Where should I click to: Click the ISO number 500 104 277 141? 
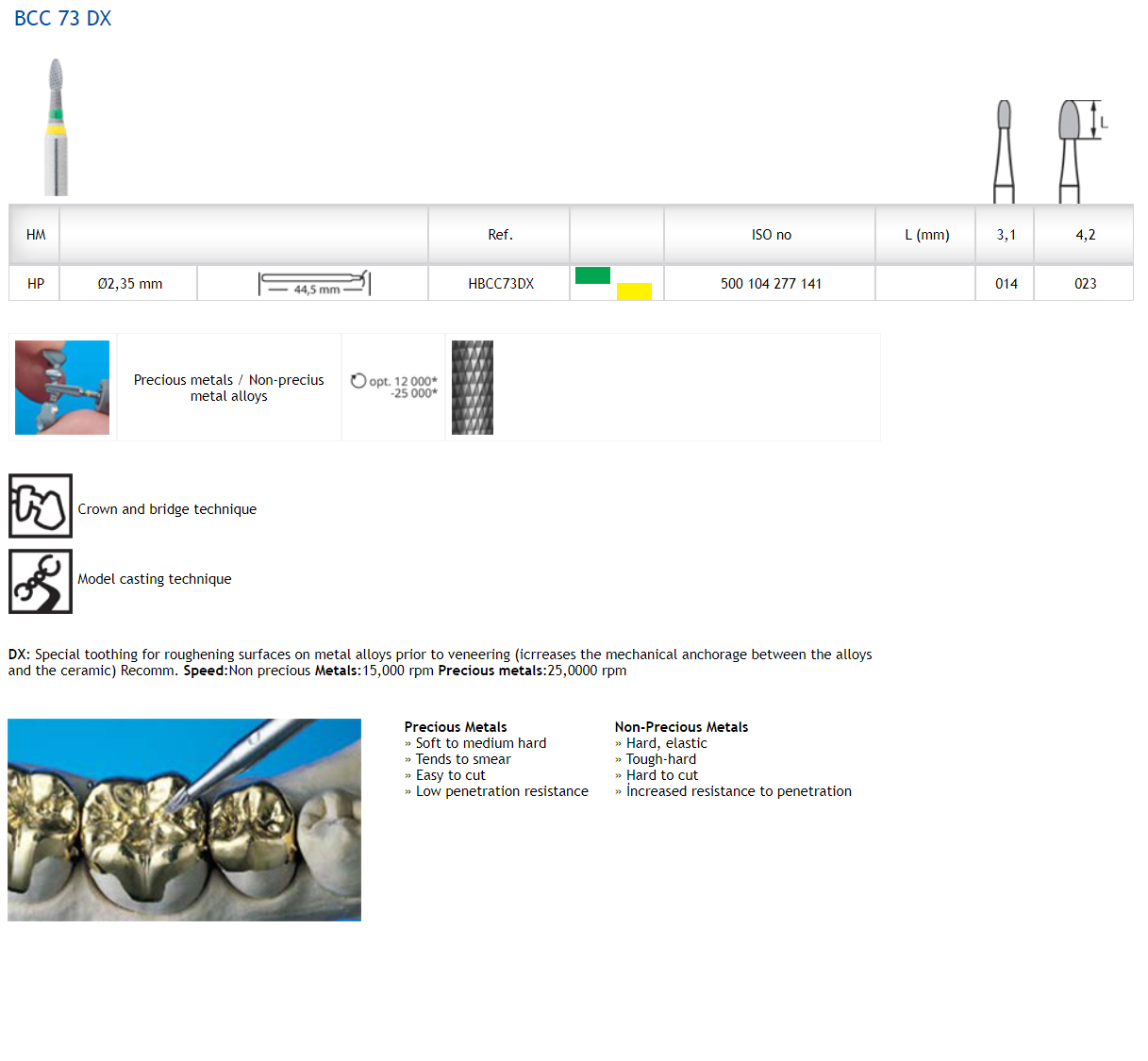point(771,284)
